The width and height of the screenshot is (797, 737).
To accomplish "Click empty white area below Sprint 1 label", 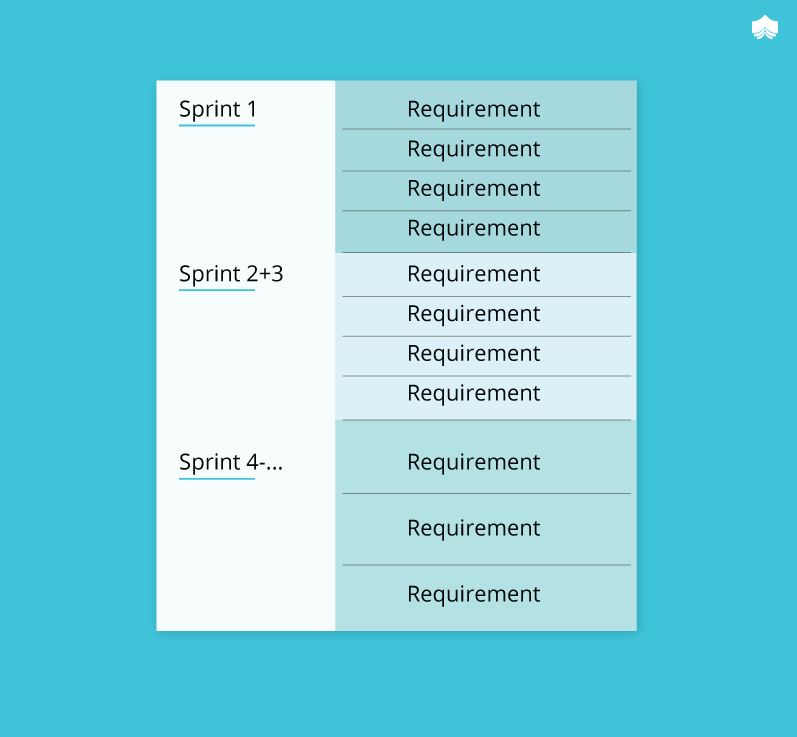I will (x=246, y=193).
